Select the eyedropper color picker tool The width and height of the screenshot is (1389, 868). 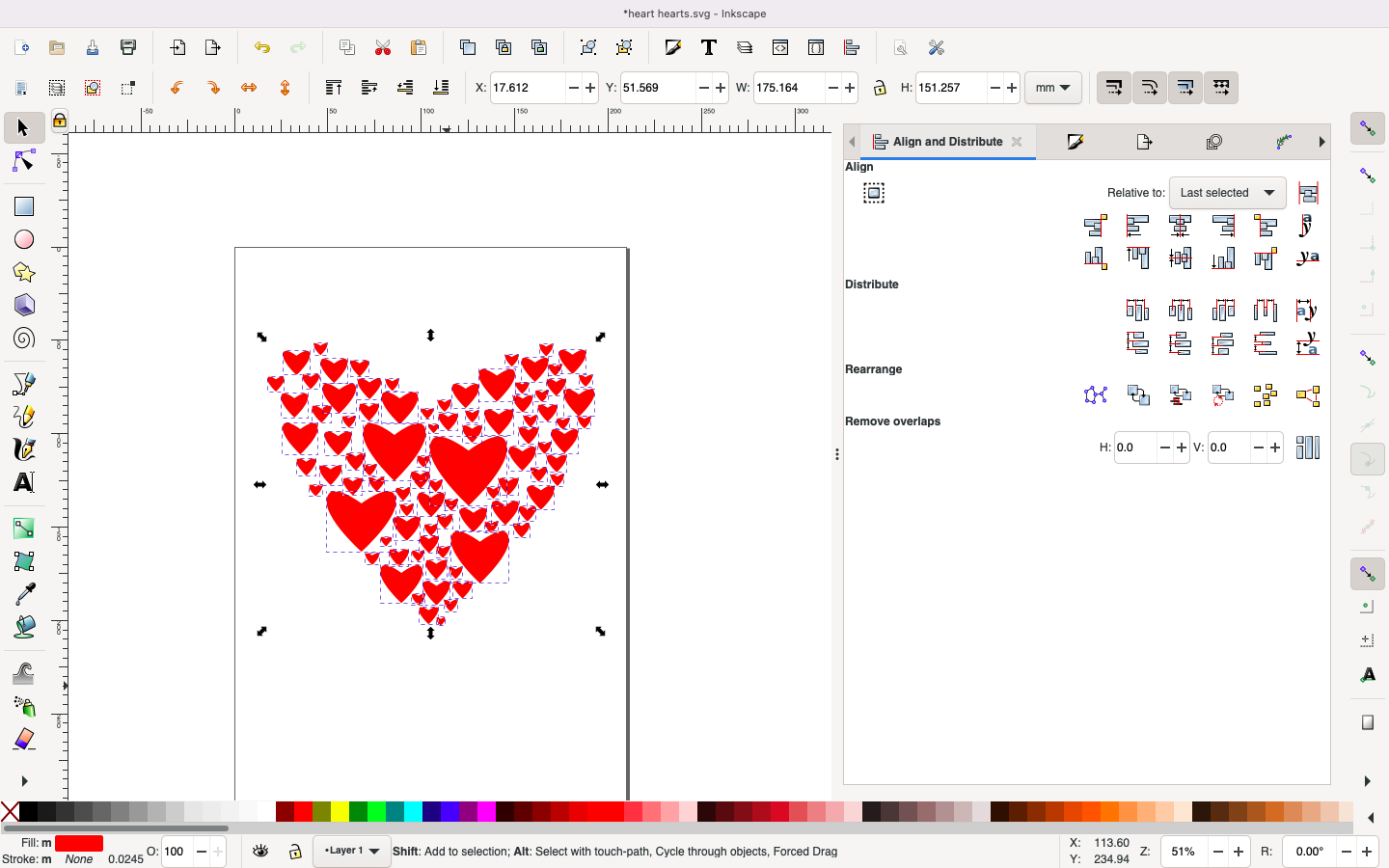click(x=24, y=595)
